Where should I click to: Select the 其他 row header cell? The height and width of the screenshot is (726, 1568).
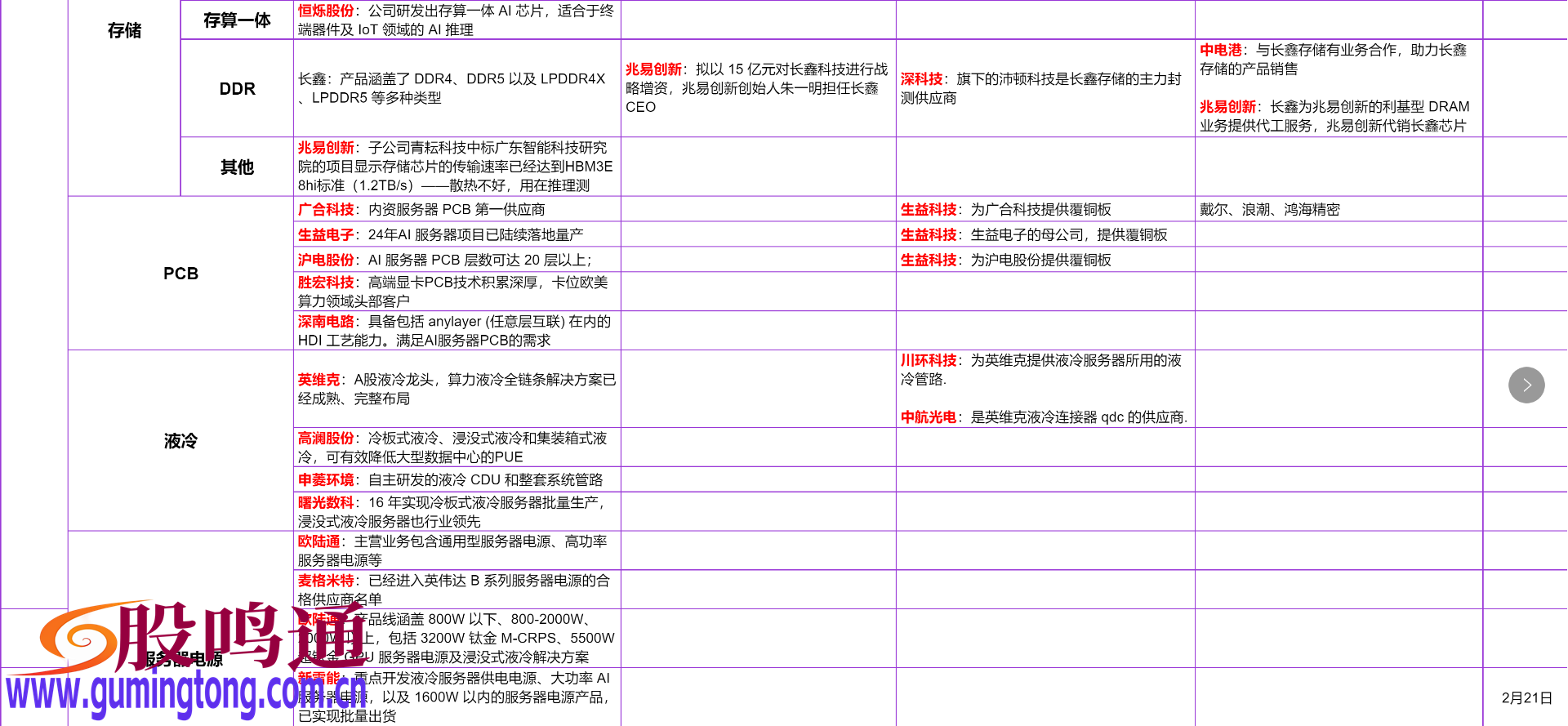click(237, 167)
